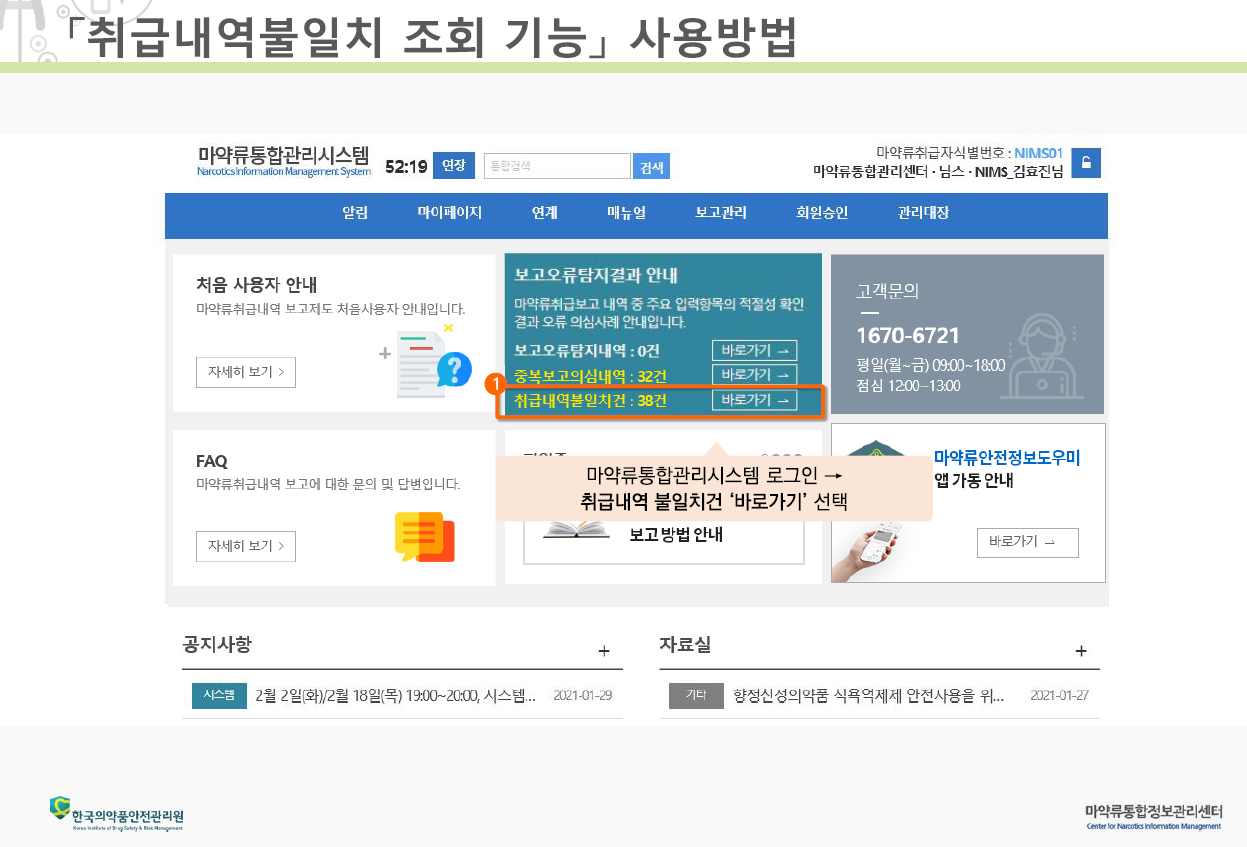The width and height of the screenshot is (1247, 847).
Task: Open the 알림 menu
Action: (355, 213)
